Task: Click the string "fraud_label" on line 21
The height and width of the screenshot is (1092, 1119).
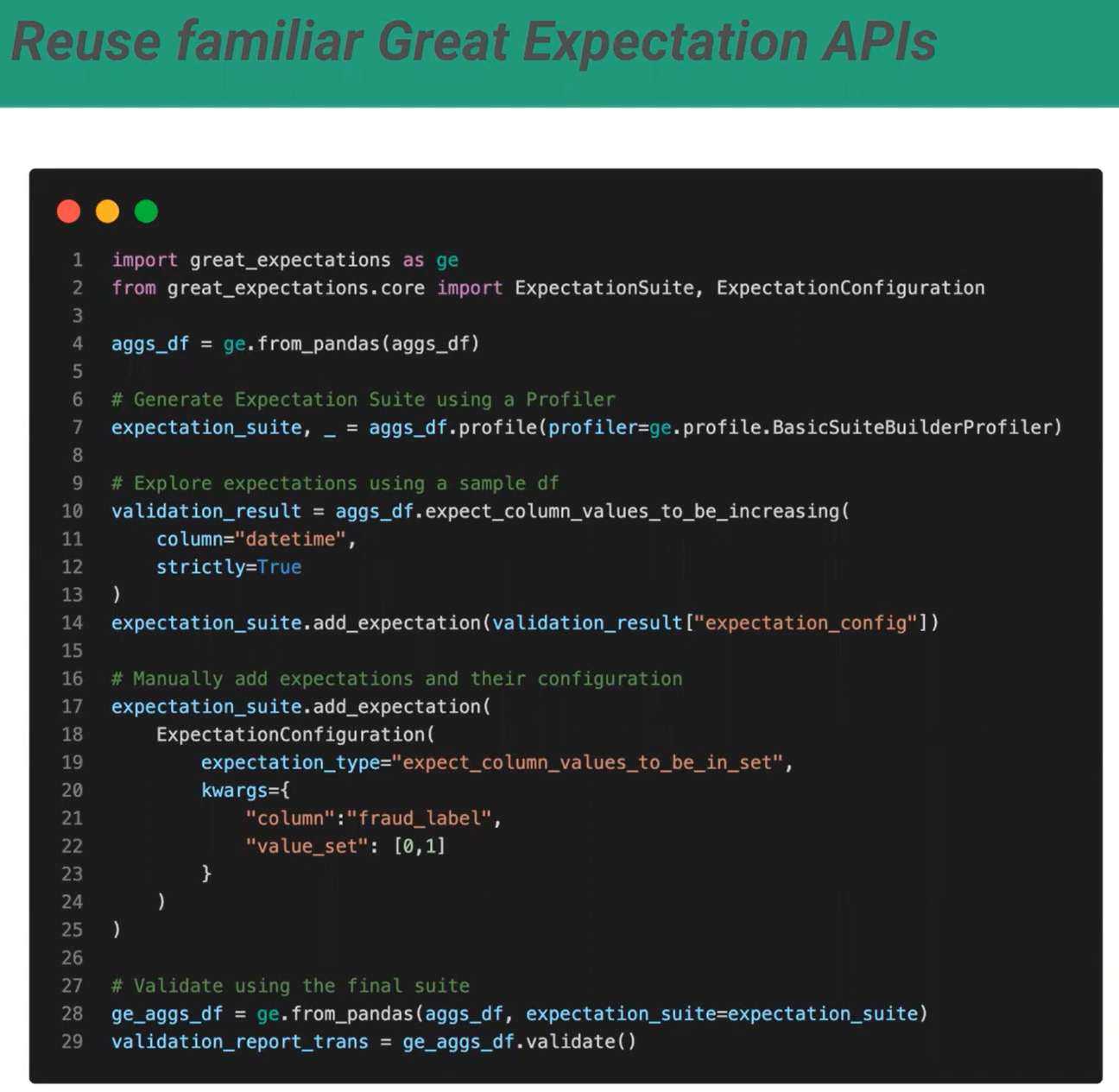Action: tap(419, 818)
